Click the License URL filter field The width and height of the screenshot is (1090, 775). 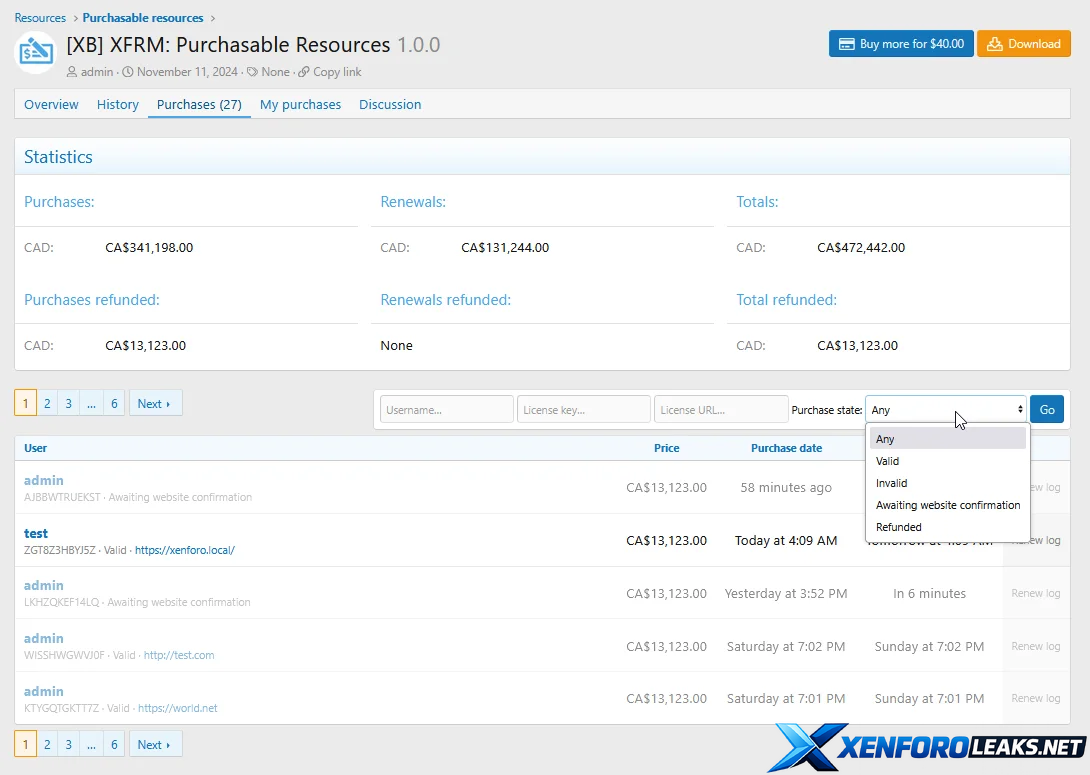point(720,409)
